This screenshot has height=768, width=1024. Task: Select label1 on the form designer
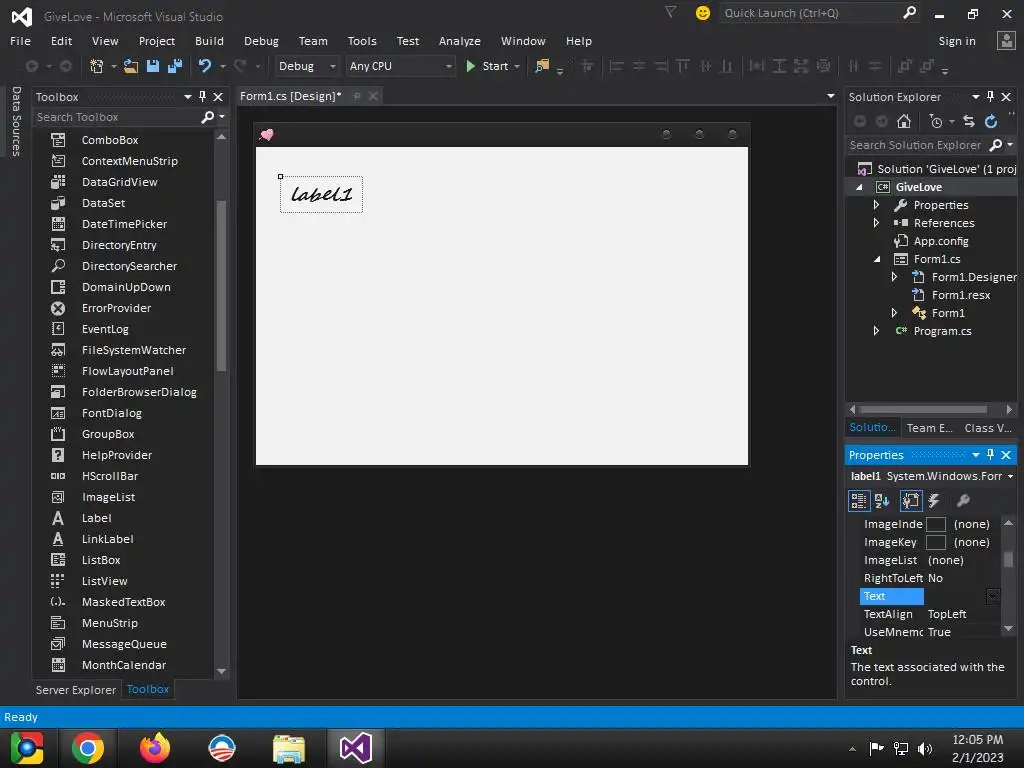point(321,195)
